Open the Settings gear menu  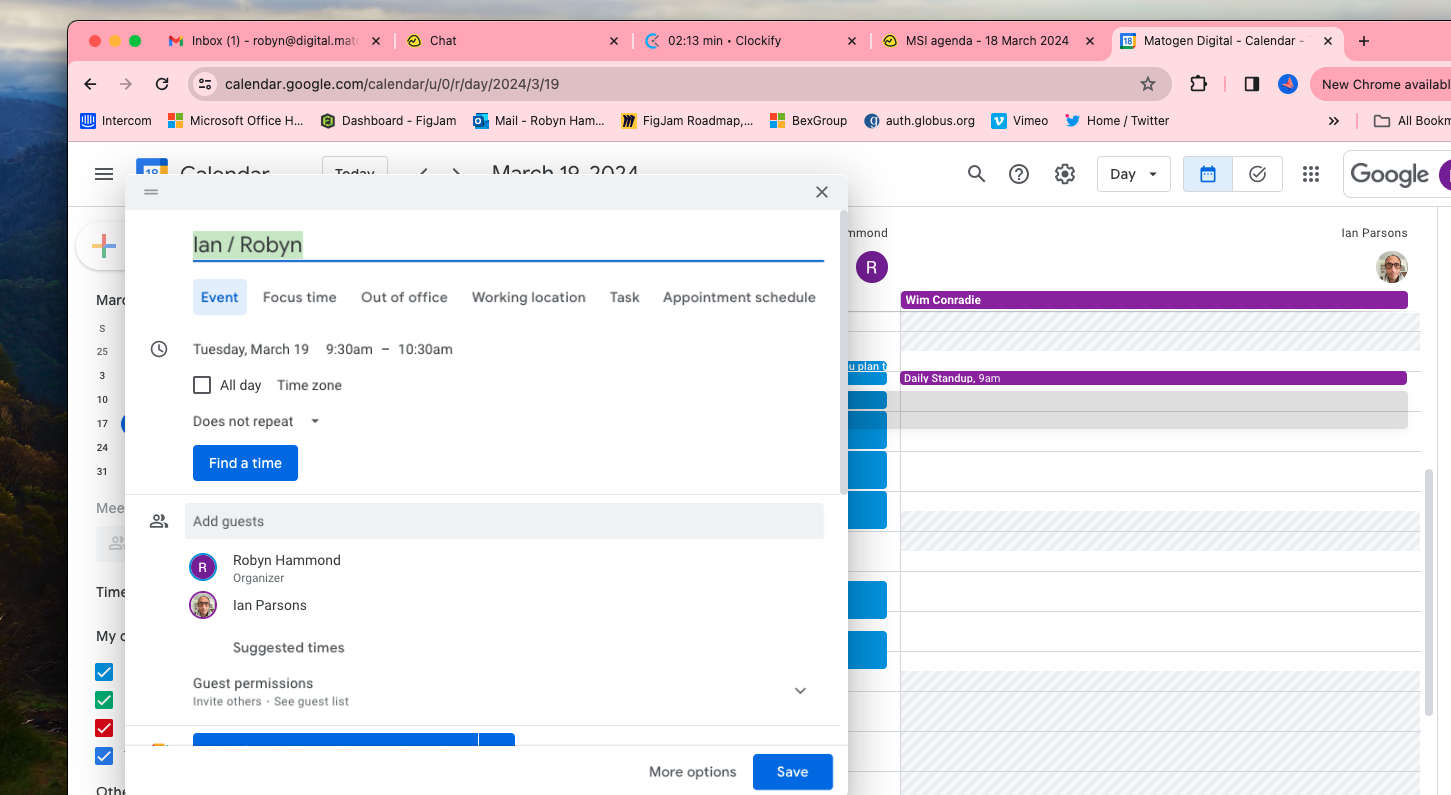point(1064,174)
